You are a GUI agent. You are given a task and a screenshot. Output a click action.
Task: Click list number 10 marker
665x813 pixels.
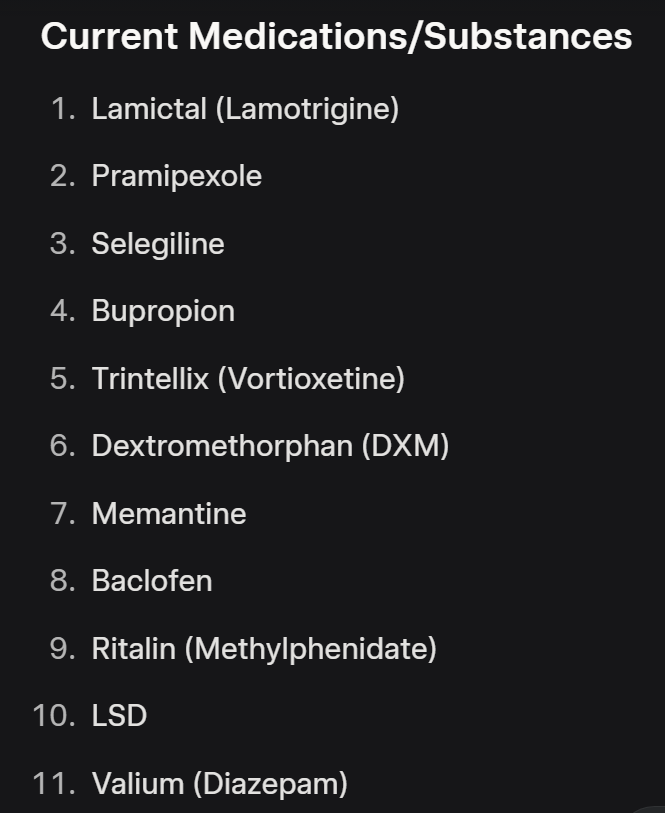click(54, 716)
